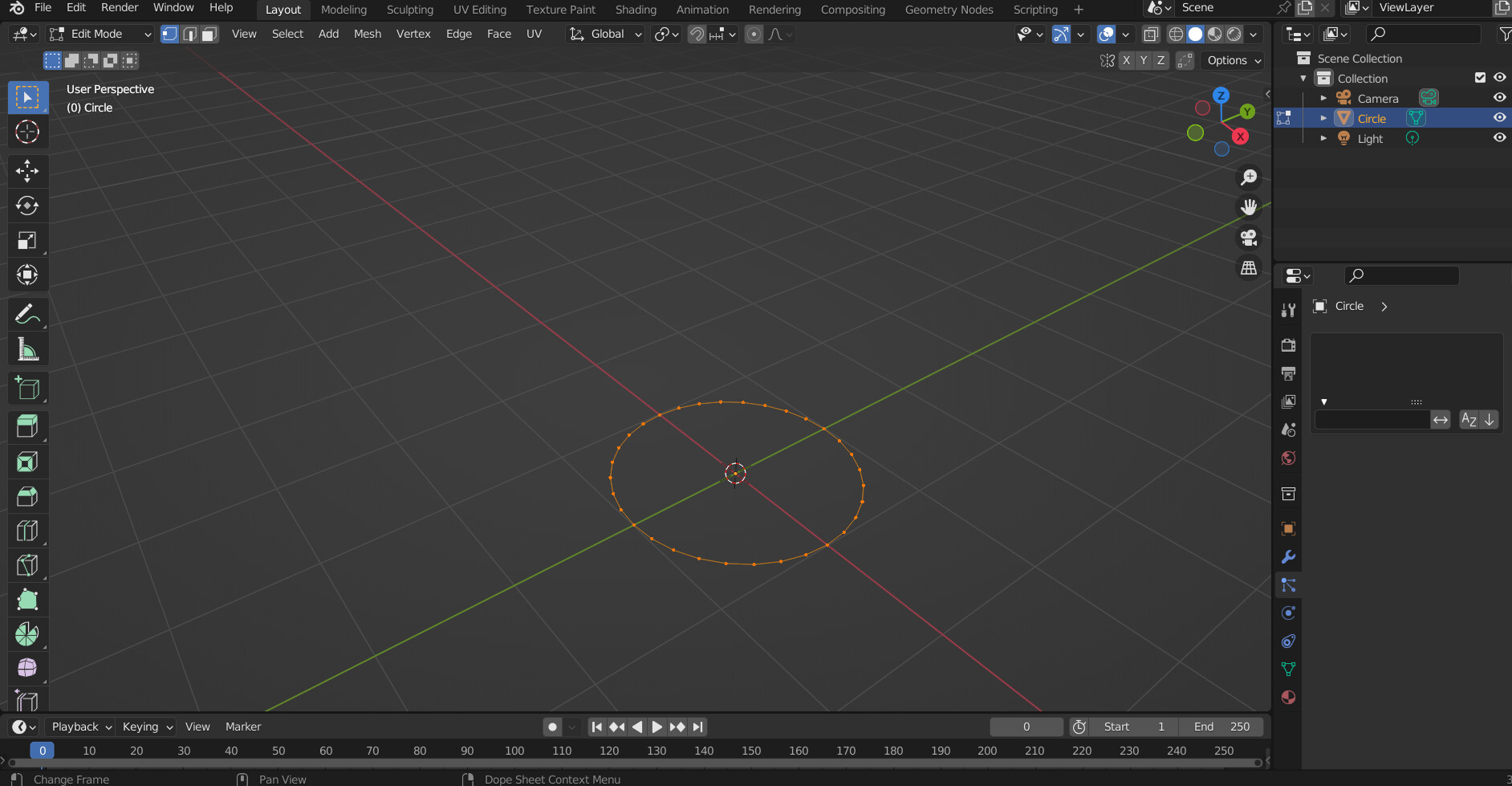Click the zoom magnifier viewport icon
The width and height of the screenshot is (1512, 786).
click(1249, 177)
